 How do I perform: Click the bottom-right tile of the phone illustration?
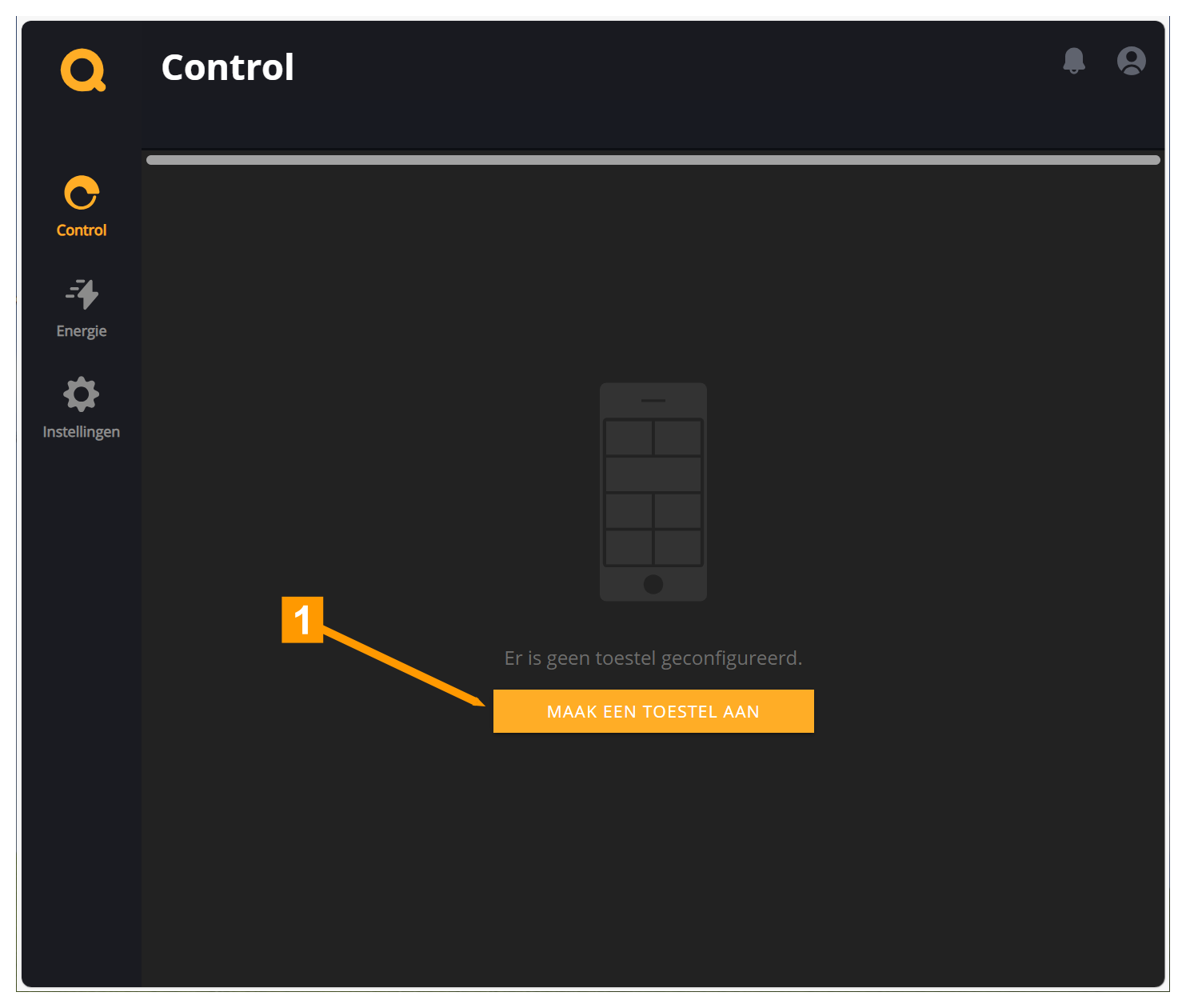(678, 548)
